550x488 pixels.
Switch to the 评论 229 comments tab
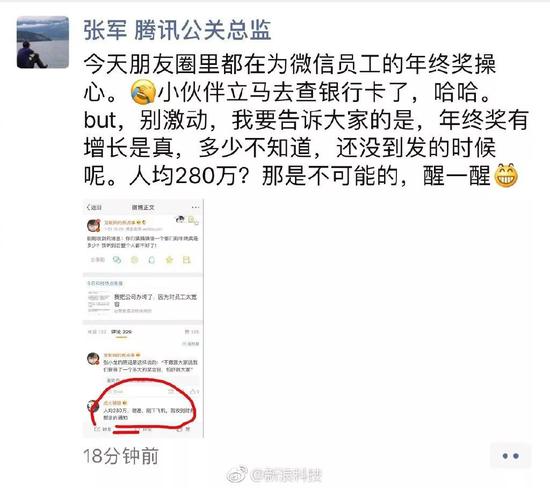[121, 332]
